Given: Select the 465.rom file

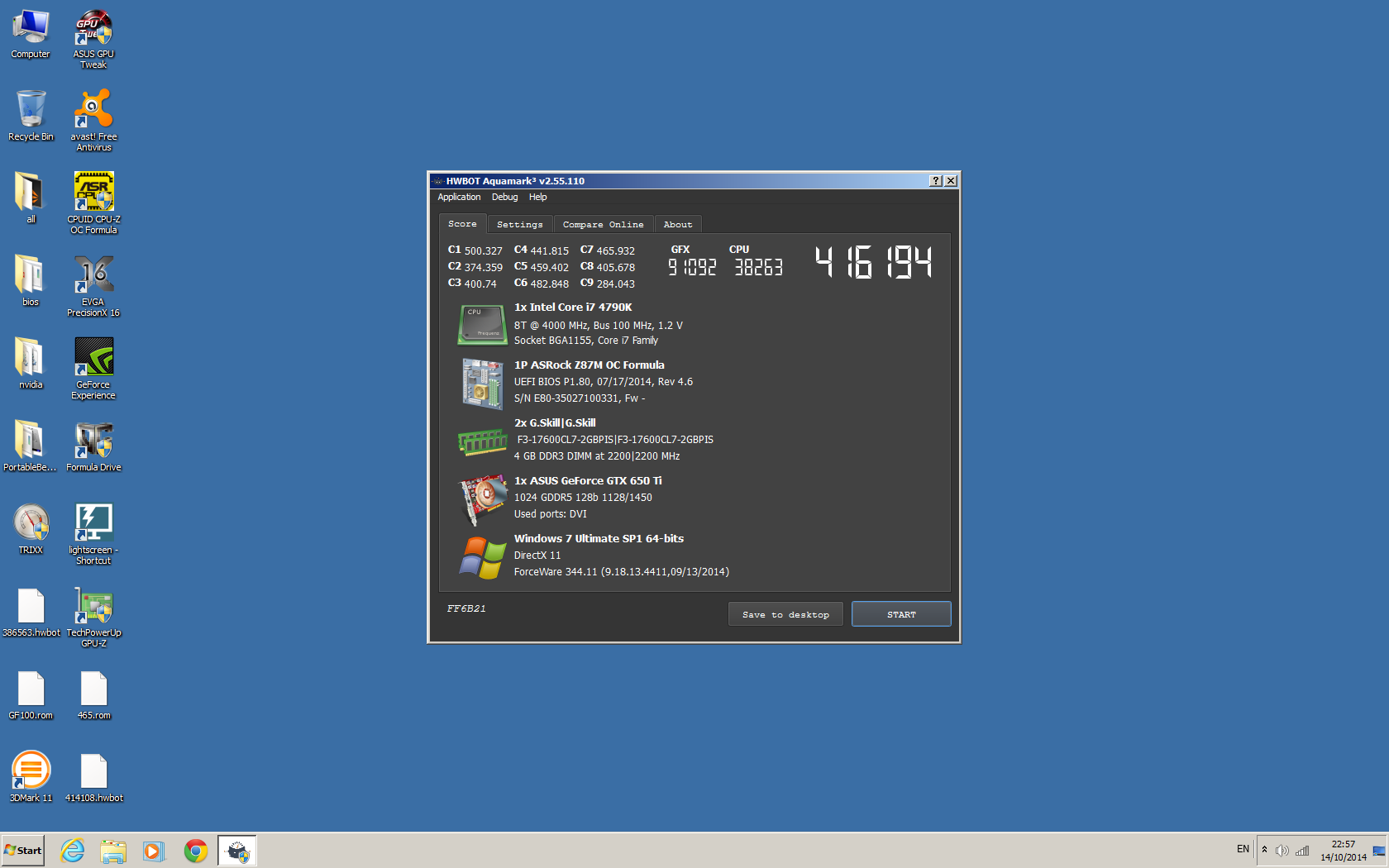Looking at the screenshot, I should pyautogui.click(x=93, y=695).
